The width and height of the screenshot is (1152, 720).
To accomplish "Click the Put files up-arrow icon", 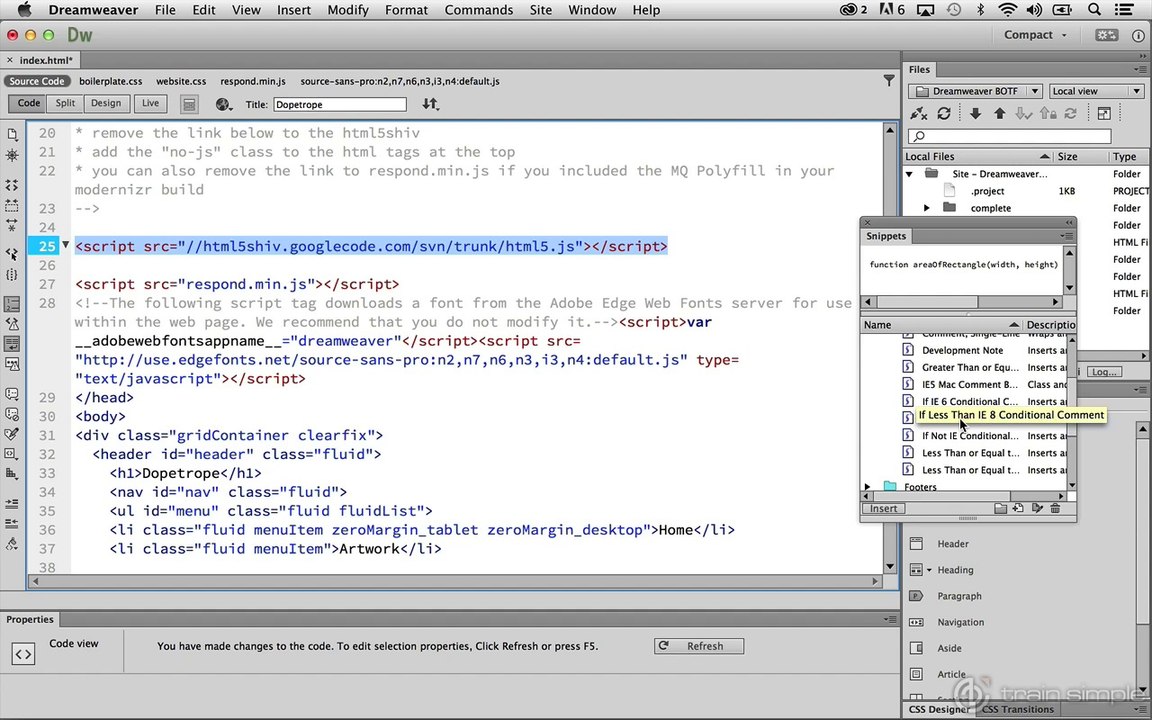I will 999,113.
